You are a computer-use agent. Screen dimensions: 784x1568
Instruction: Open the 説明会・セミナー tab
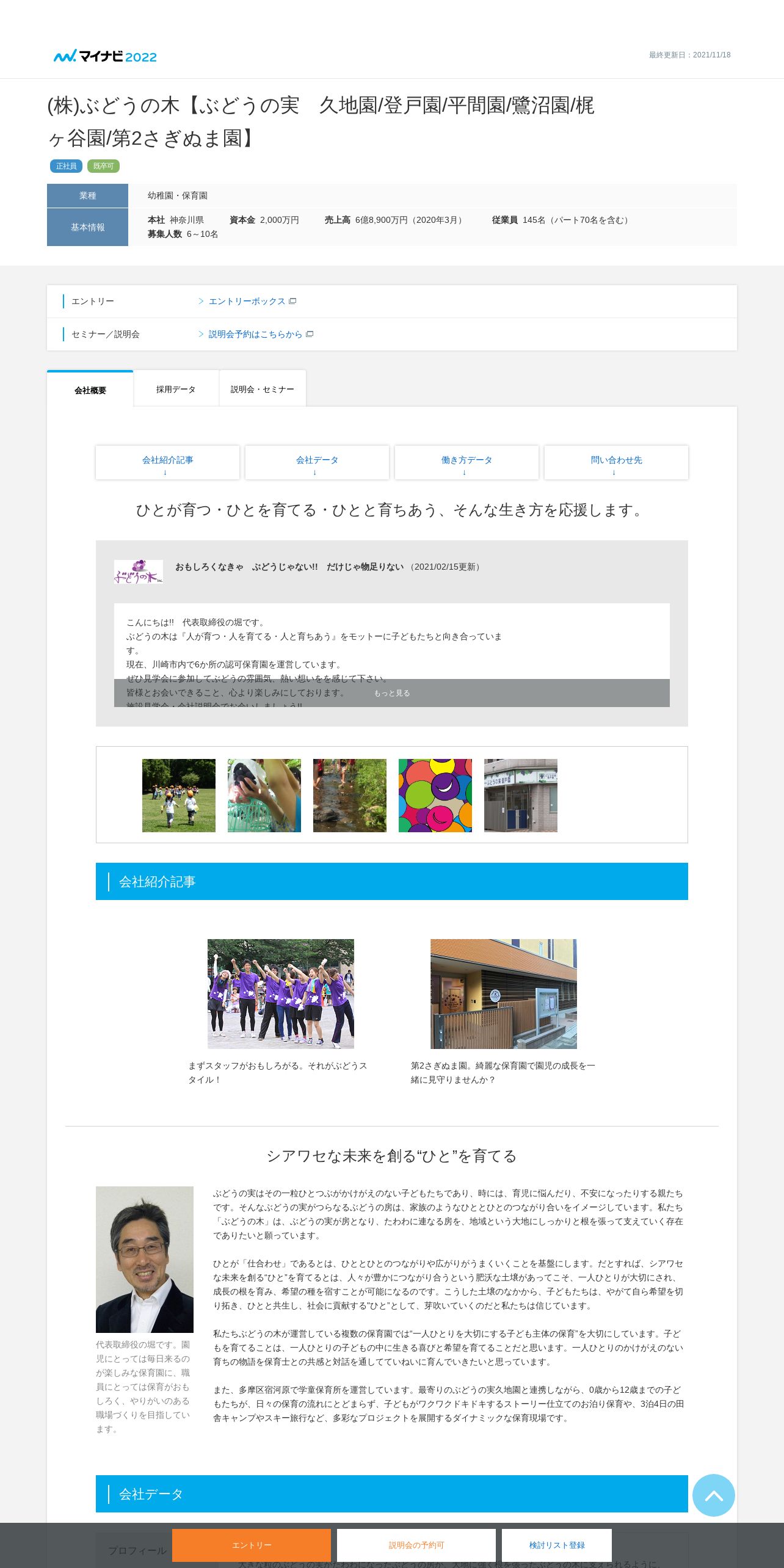click(263, 389)
